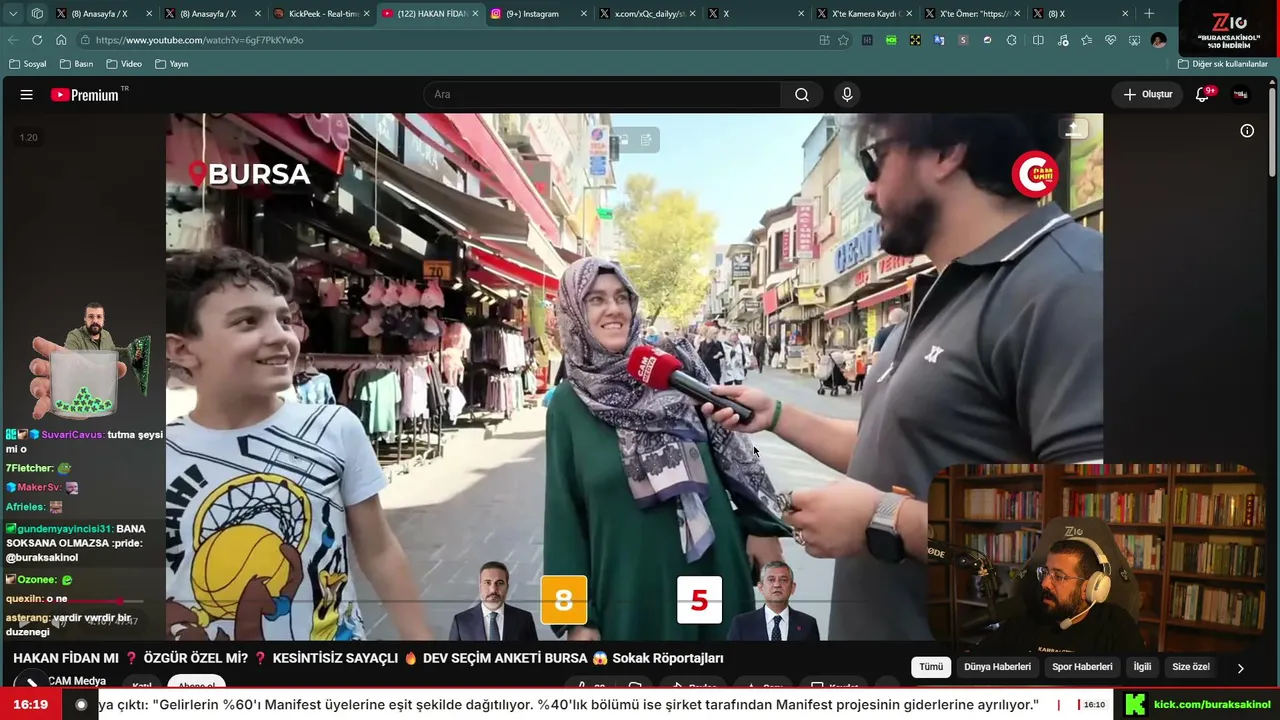Open the apps grid icon in address bar
This screenshot has height=720, width=1280.
[x=824, y=40]
